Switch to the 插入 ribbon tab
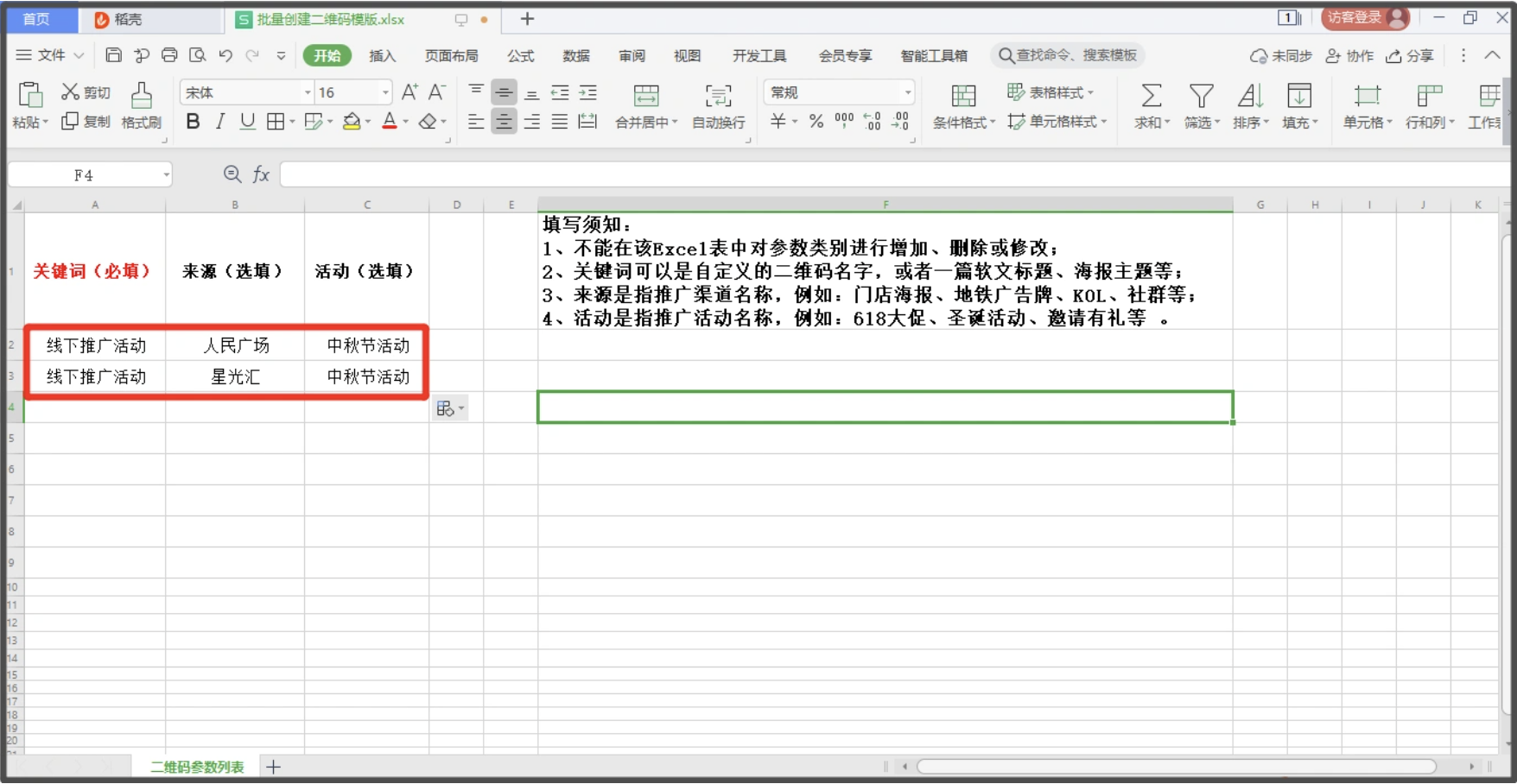 click(x=382, y=55)
